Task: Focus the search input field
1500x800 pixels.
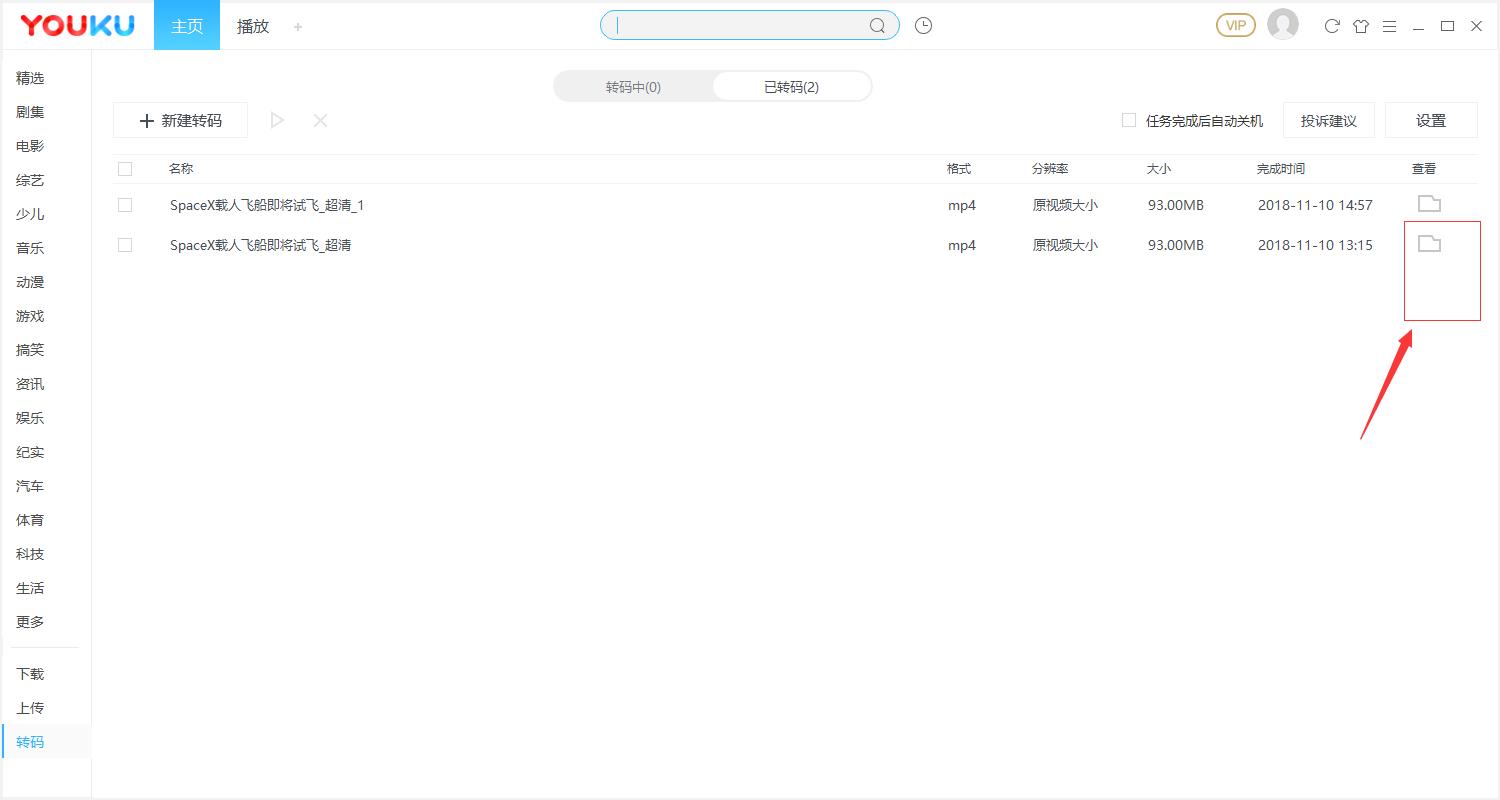Action: 735,26
